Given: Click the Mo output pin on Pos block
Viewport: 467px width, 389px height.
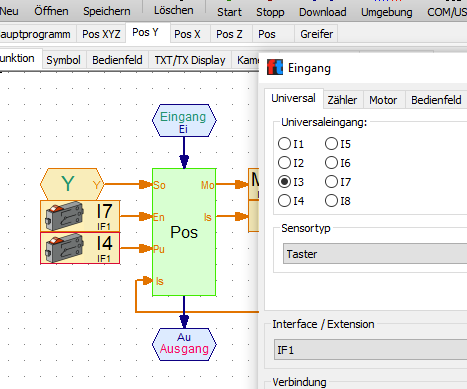Looking at the screenshot, I should point(207,185).
